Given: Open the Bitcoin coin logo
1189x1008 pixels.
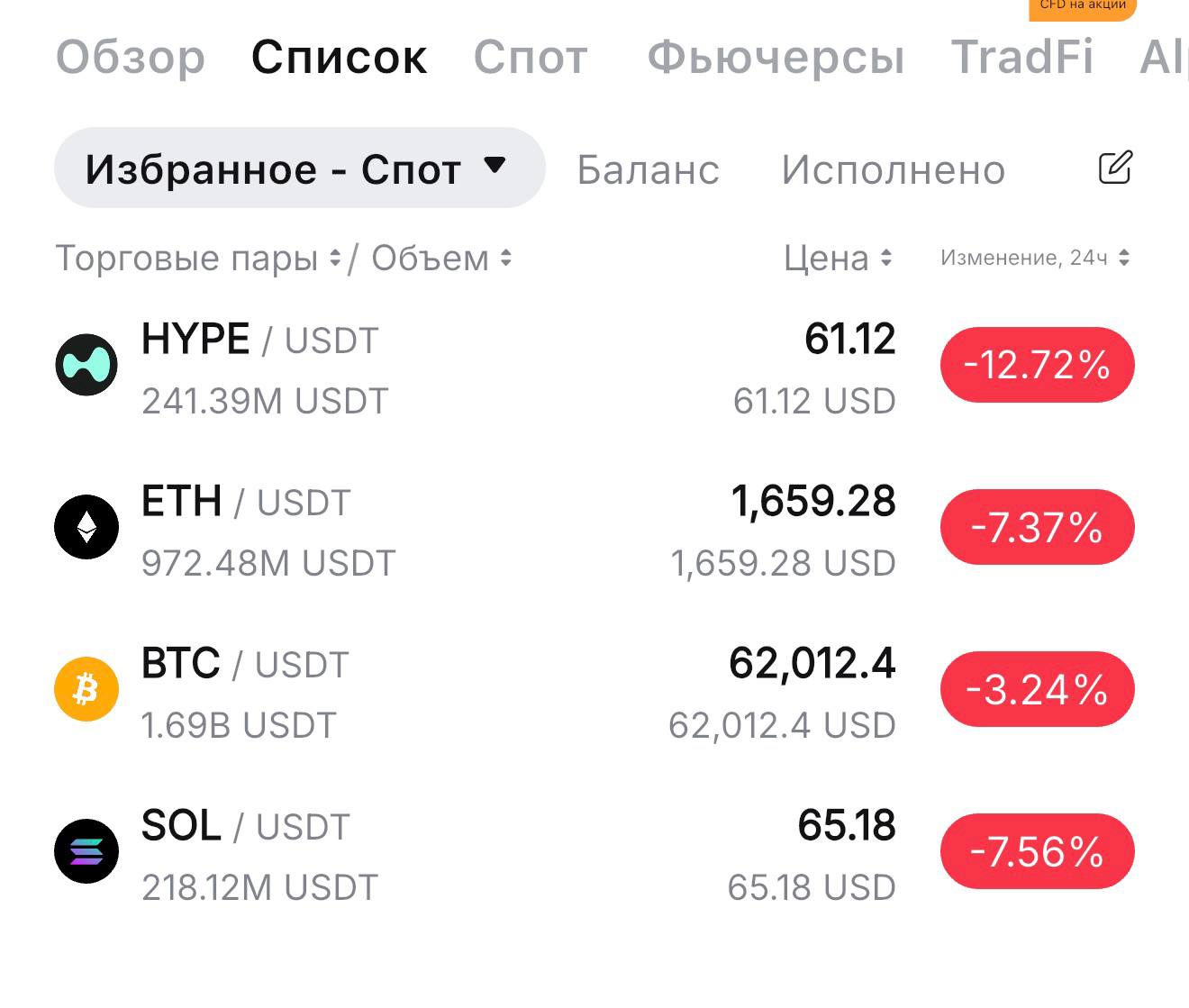Looking at the screenshot, I should tap(86, 689).
